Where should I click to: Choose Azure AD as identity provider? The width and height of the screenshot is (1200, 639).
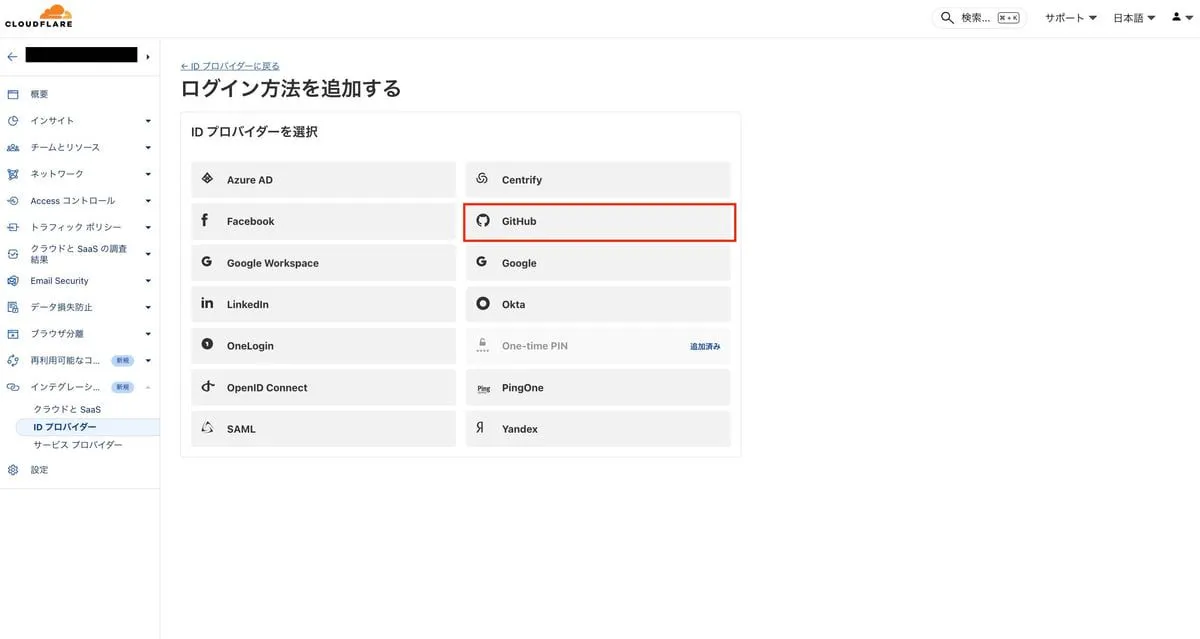(x=323, y=180)
